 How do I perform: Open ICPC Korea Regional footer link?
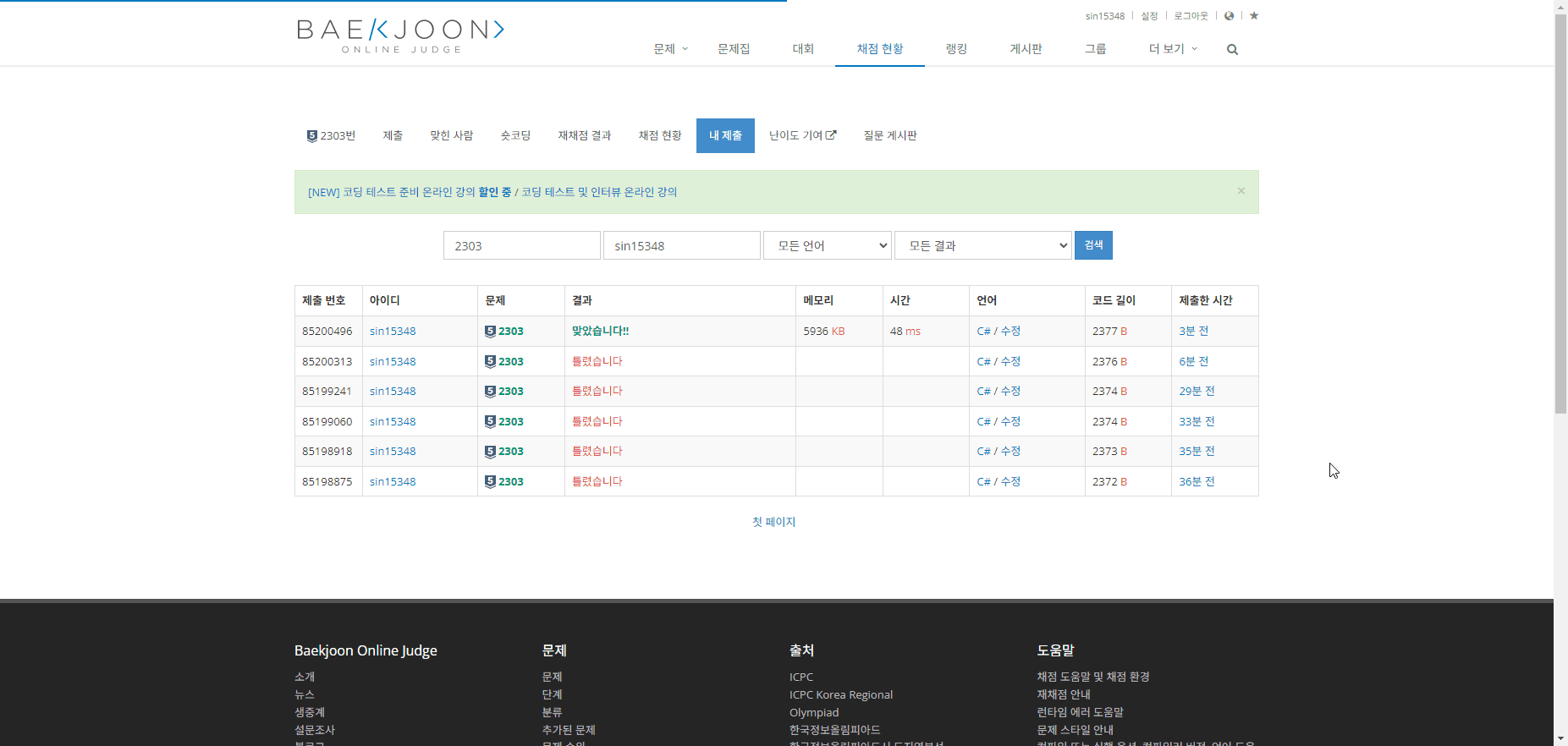click(x=841, y=694)
